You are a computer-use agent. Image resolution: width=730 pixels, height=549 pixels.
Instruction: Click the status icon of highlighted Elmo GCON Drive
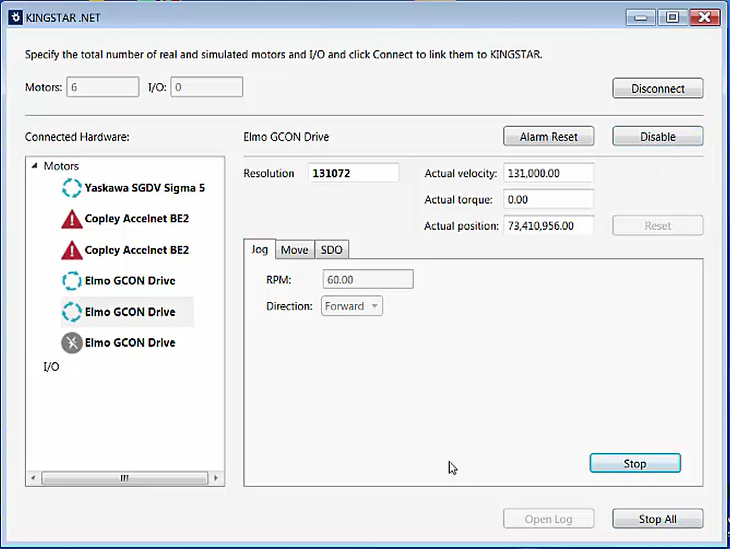point(72,312)
